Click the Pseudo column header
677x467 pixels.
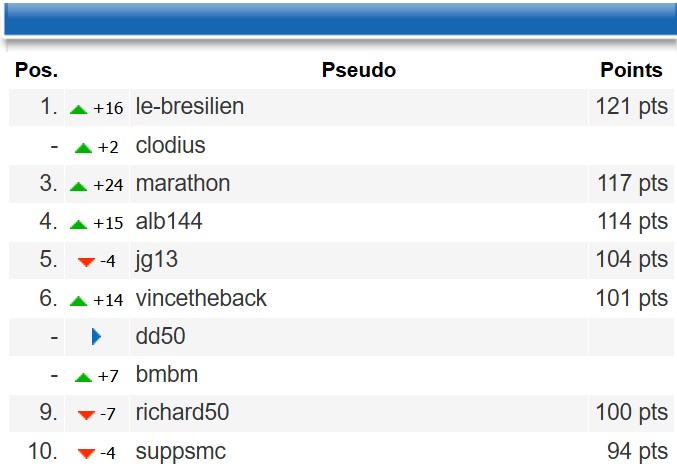pyautogui.click(x=358, y=70)
